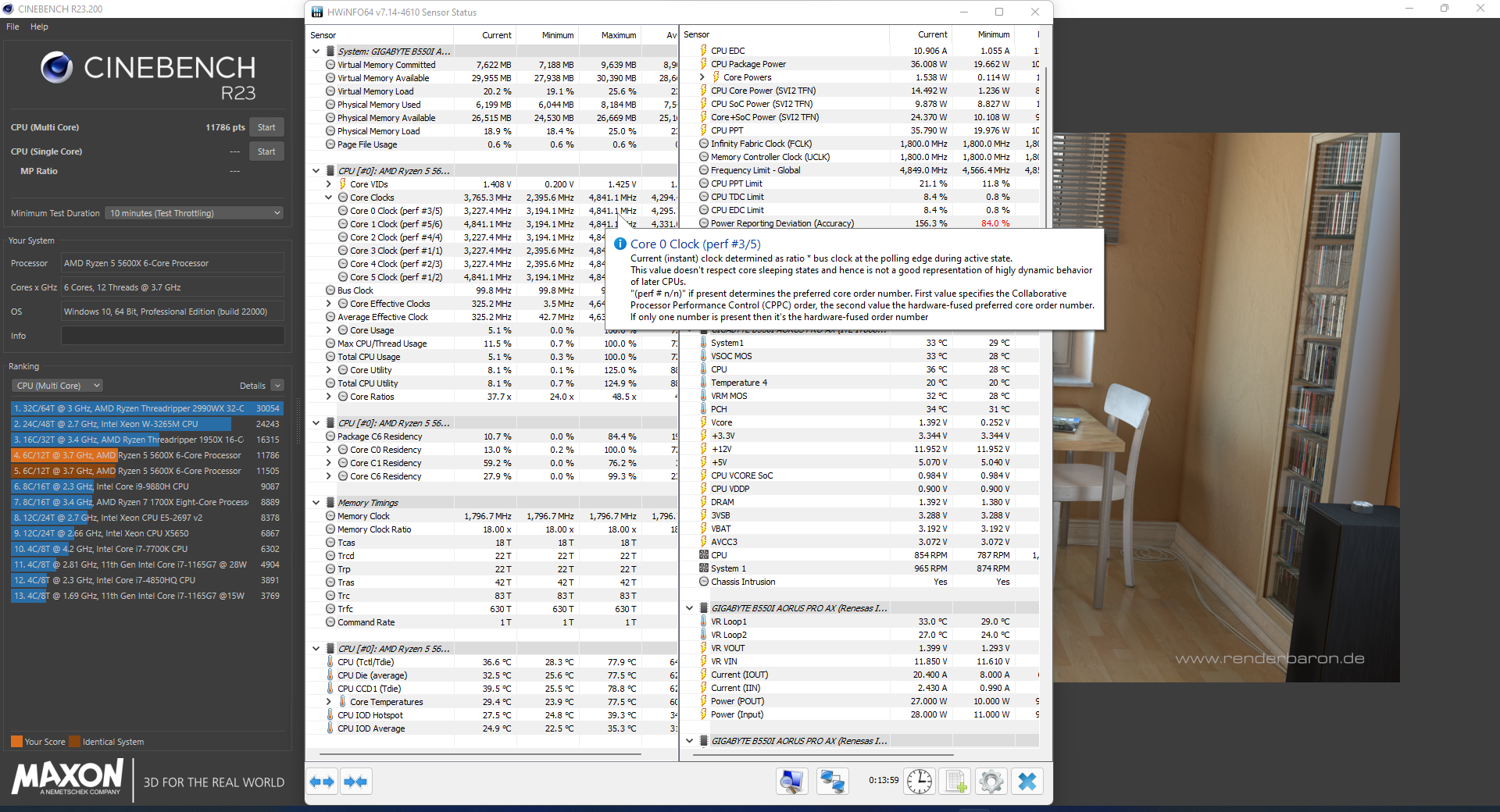Screen dimensions: 1500x812
Task: Click the thermometer icon beside CPU (Tctl/Tdie)
Action: pyautogui.click(x=330, y=662)
